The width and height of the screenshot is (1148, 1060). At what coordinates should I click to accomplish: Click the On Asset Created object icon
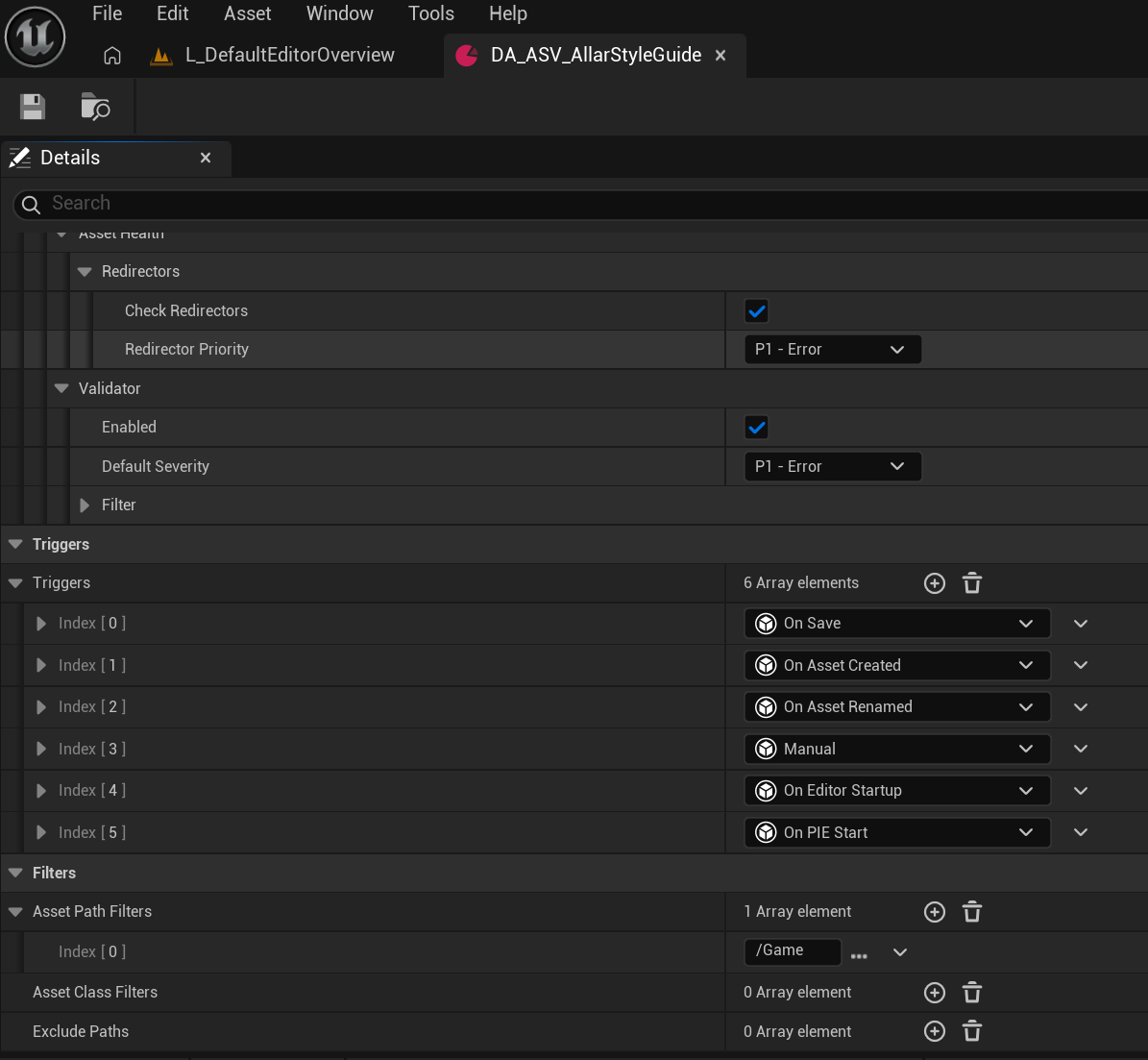(x=766, y=665)
